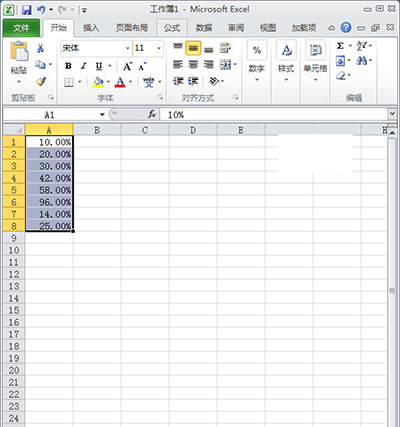Click the Decrease Font Size icon

coord(142,66)
